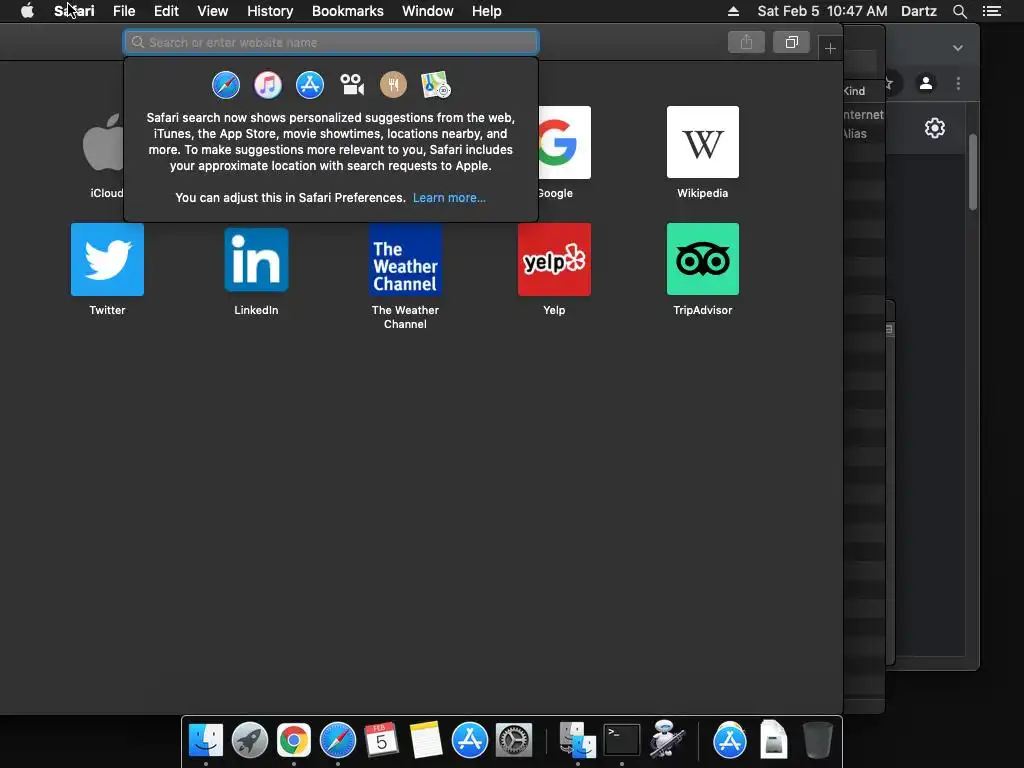This screenshot has width=1024, height=768.
Task: Click the iTunes music icon in popup
Action: (268, 85)
